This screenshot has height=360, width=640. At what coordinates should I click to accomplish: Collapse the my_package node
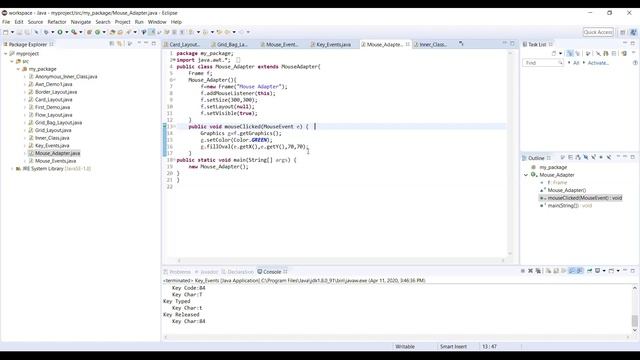tap(18, 69)
